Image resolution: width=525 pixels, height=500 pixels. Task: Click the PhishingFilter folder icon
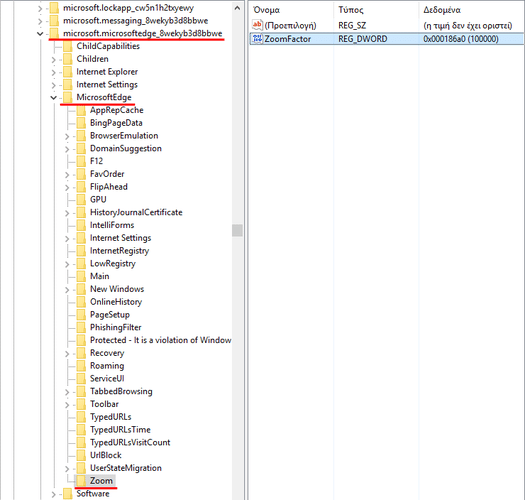pos(81,327)
